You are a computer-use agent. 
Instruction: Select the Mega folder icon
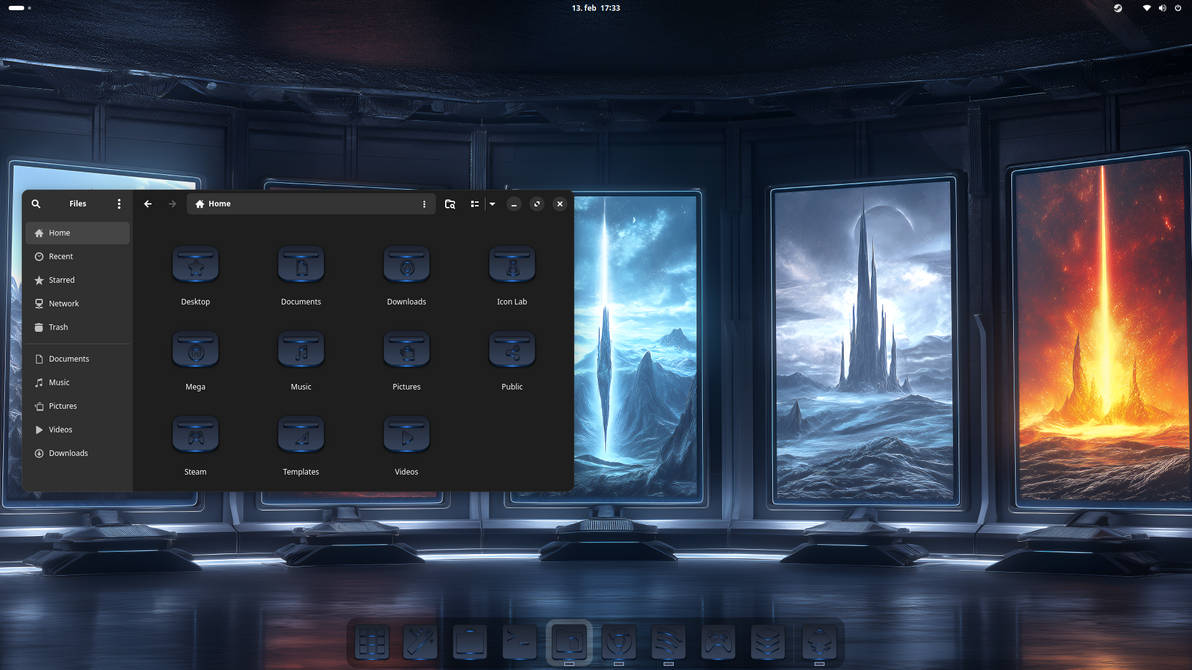(195, 350)
